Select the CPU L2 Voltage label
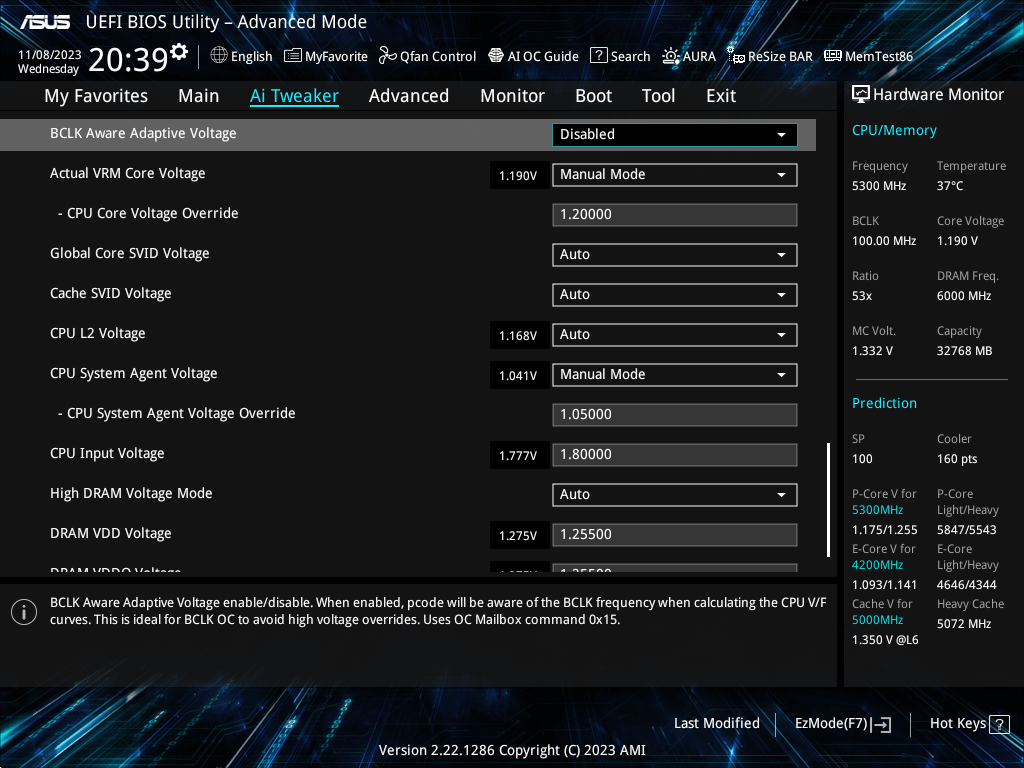The width and height of the screenshot is (1024, 768). (x=97, y=334)
